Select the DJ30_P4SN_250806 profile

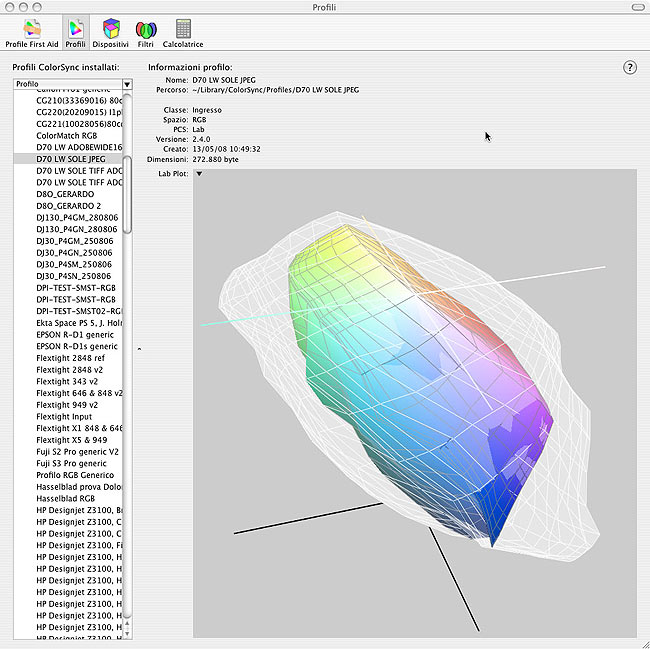[x=68, y=276]
